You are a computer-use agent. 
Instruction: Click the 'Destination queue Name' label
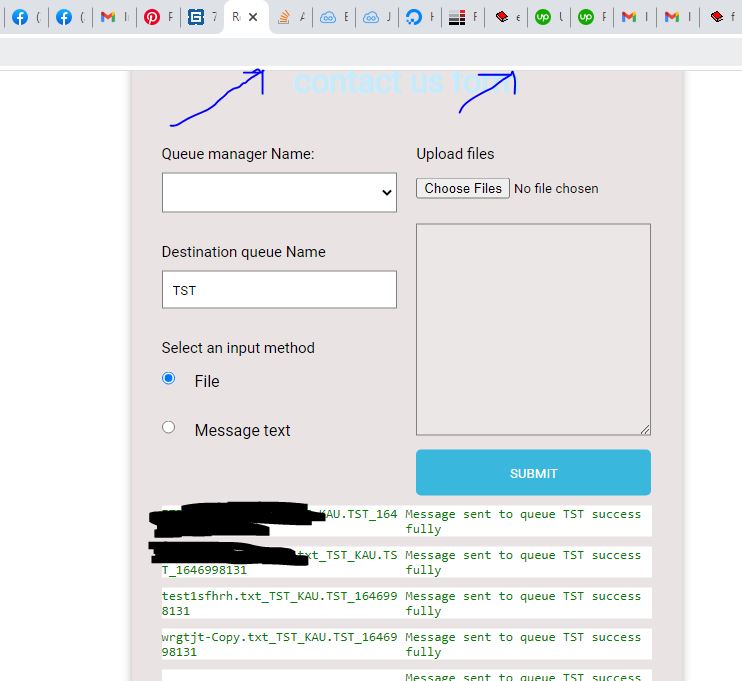pyautogui.click(x=244, y=252)
